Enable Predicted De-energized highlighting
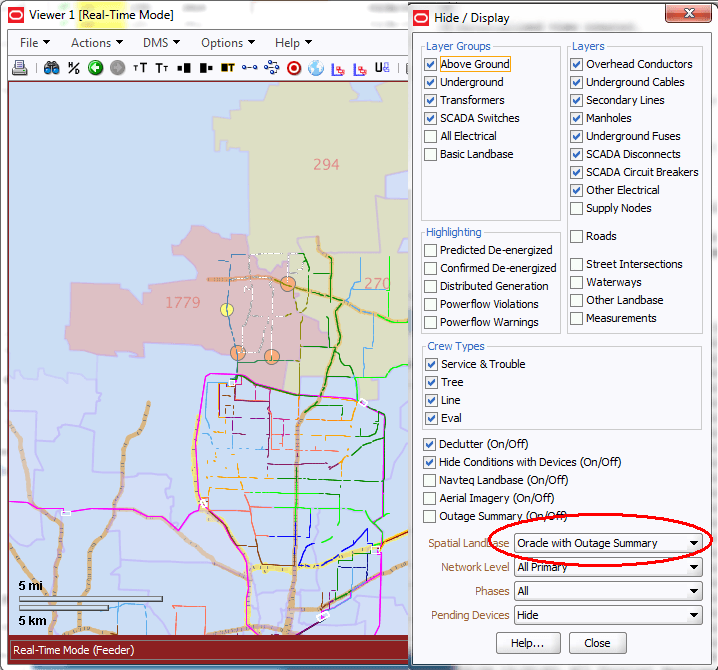 431,250
